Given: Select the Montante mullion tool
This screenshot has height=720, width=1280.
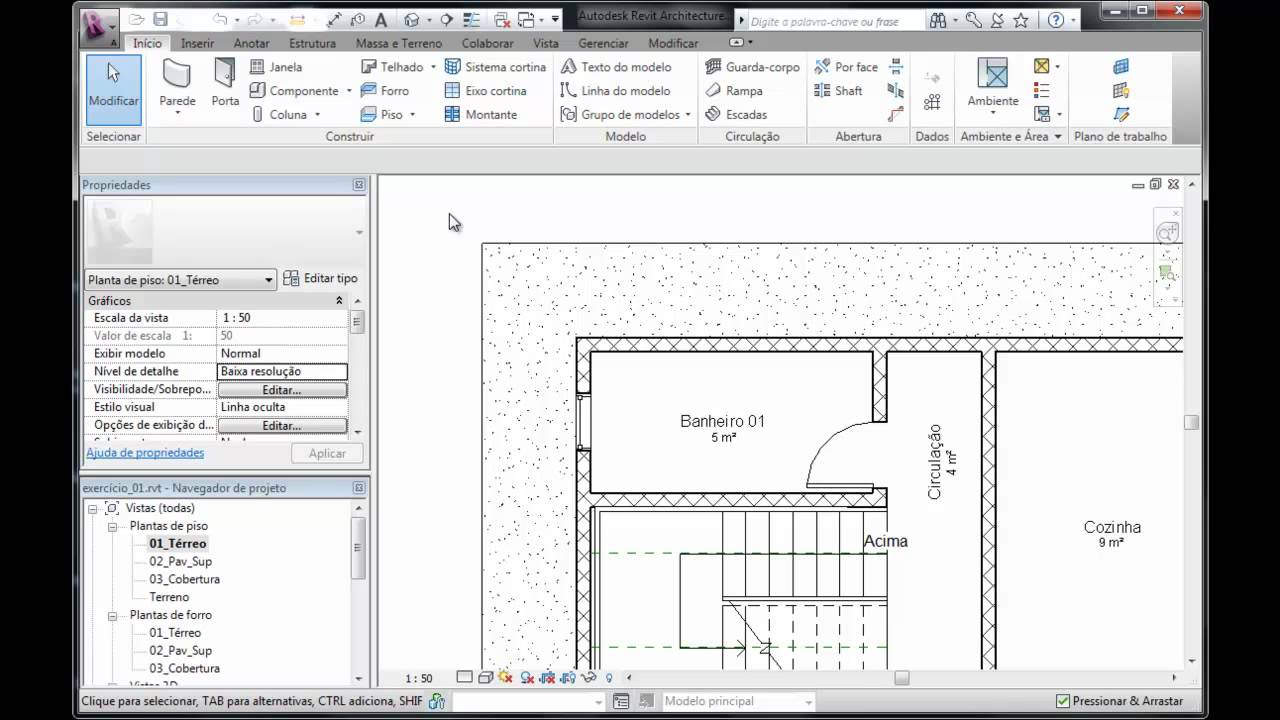Looking at the screenshot, I should 480,115.
